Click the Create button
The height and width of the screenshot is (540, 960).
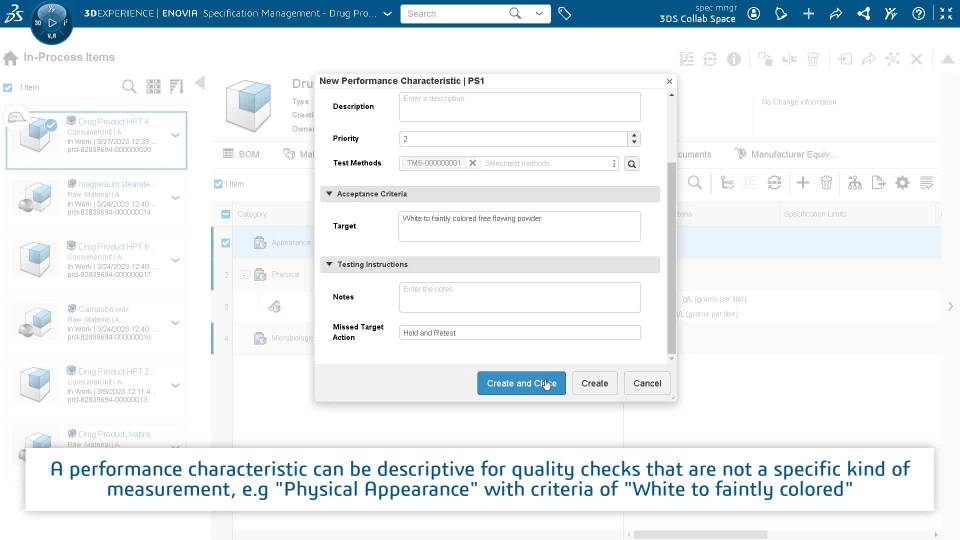pyautogui.click(x=594, y=383)
